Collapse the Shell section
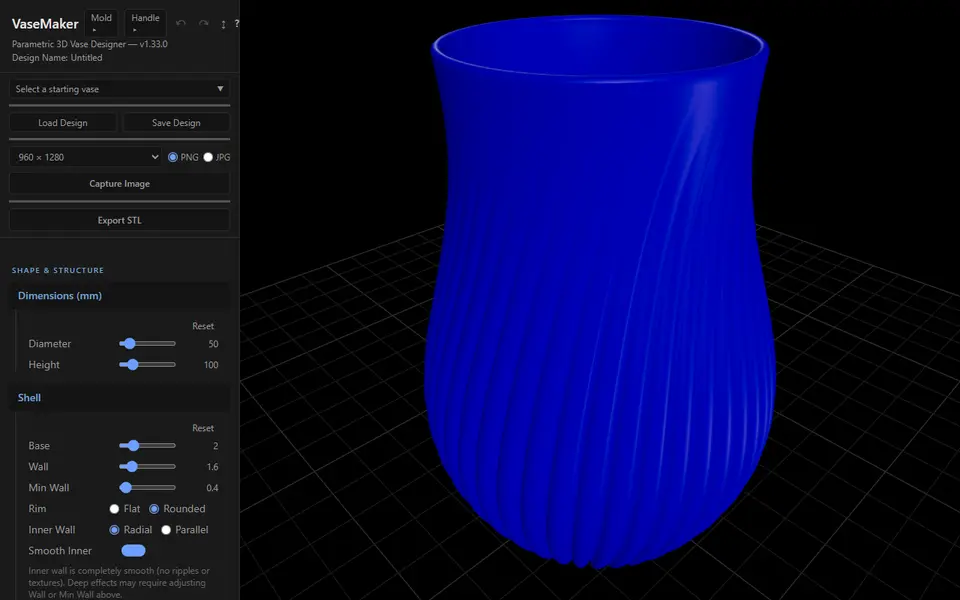Image resolution: width=960 pixels, height=600 pixels. click(119, 398)
